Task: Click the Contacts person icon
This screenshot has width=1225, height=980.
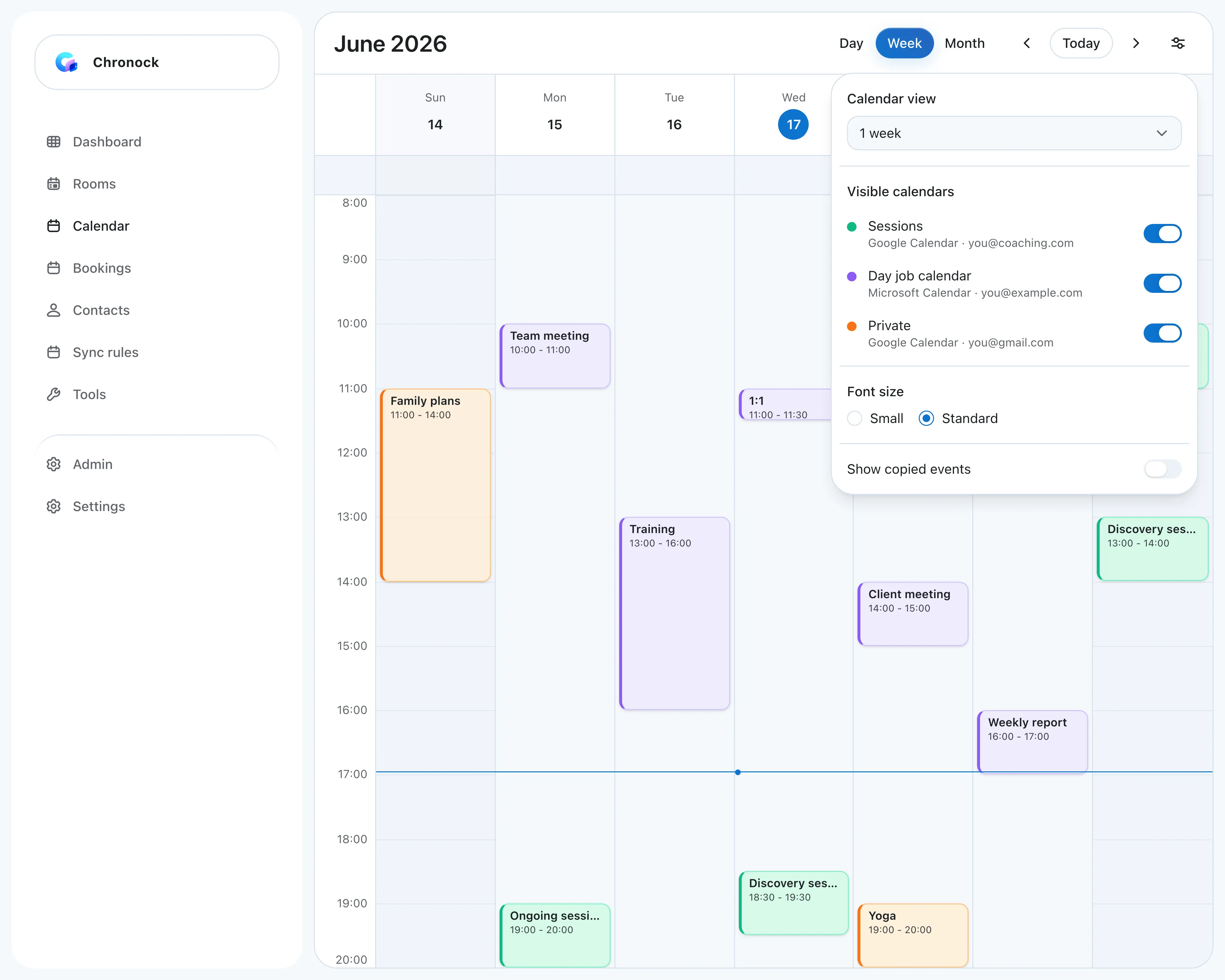Action: pyautogui.click(x=53, y=310)
